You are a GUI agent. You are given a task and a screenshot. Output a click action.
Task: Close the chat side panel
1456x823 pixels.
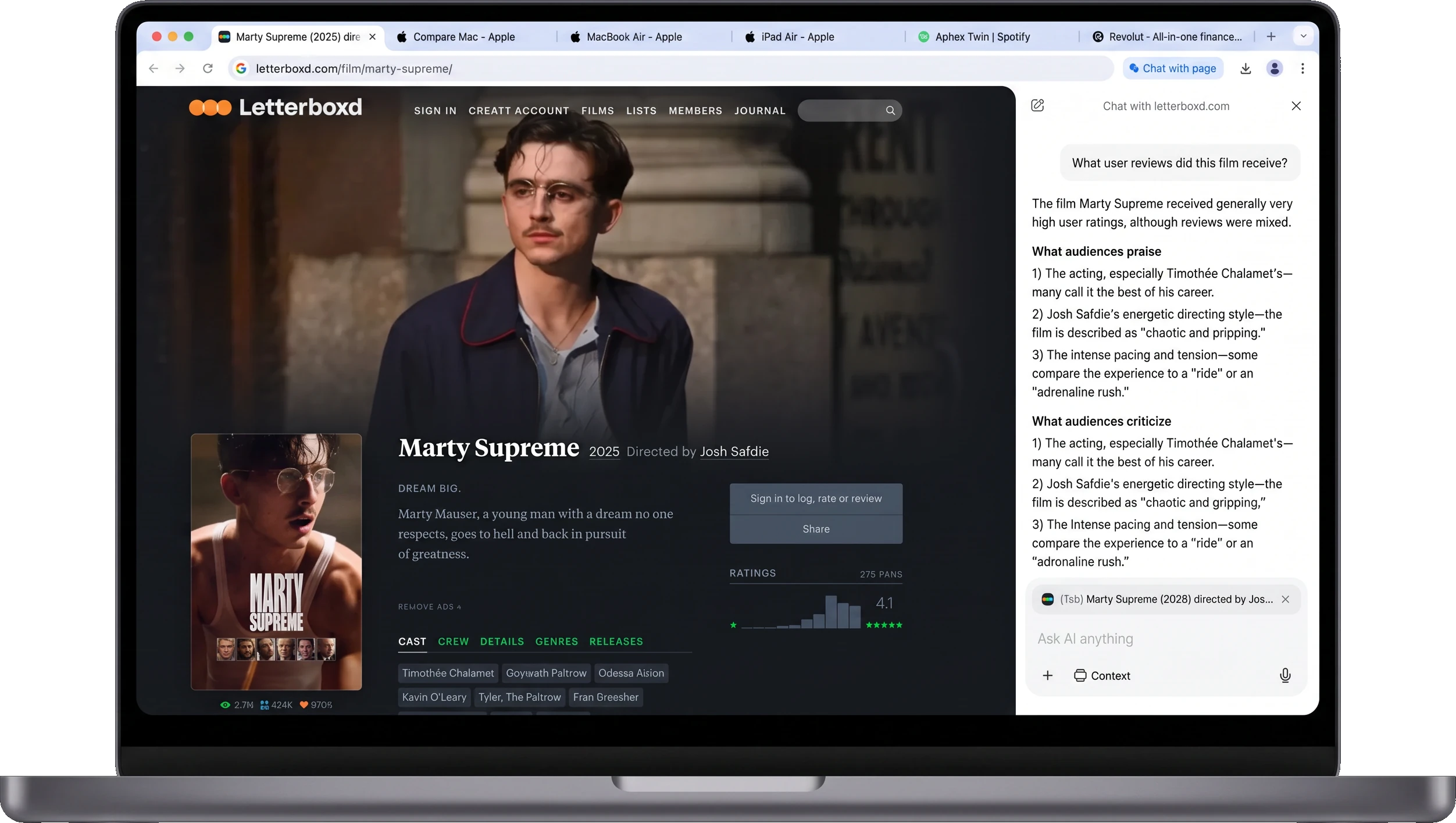click(x=1296, y=106)
